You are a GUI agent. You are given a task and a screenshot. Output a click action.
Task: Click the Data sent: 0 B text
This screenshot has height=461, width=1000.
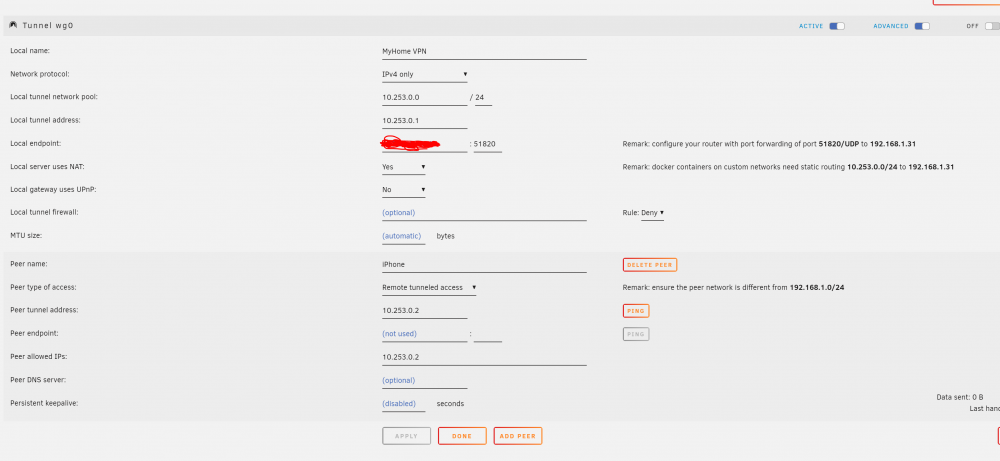point(960,397)
